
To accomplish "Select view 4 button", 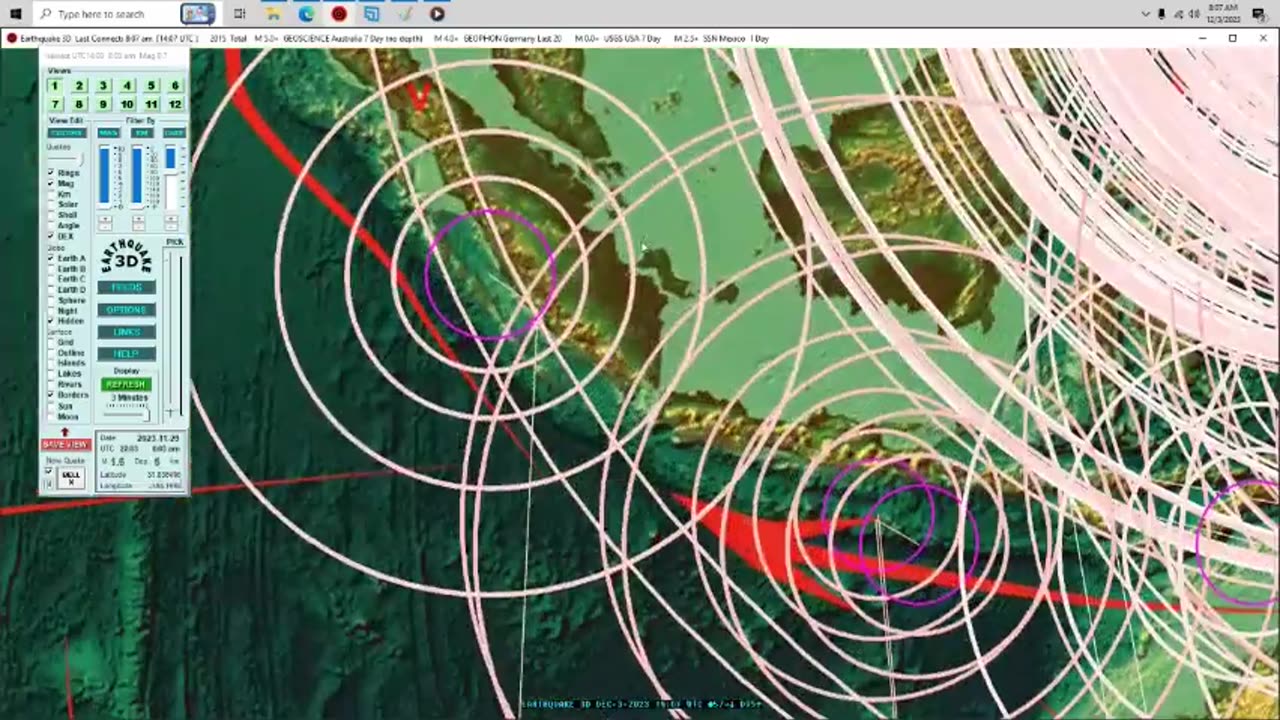I will [x=127, y=85].
